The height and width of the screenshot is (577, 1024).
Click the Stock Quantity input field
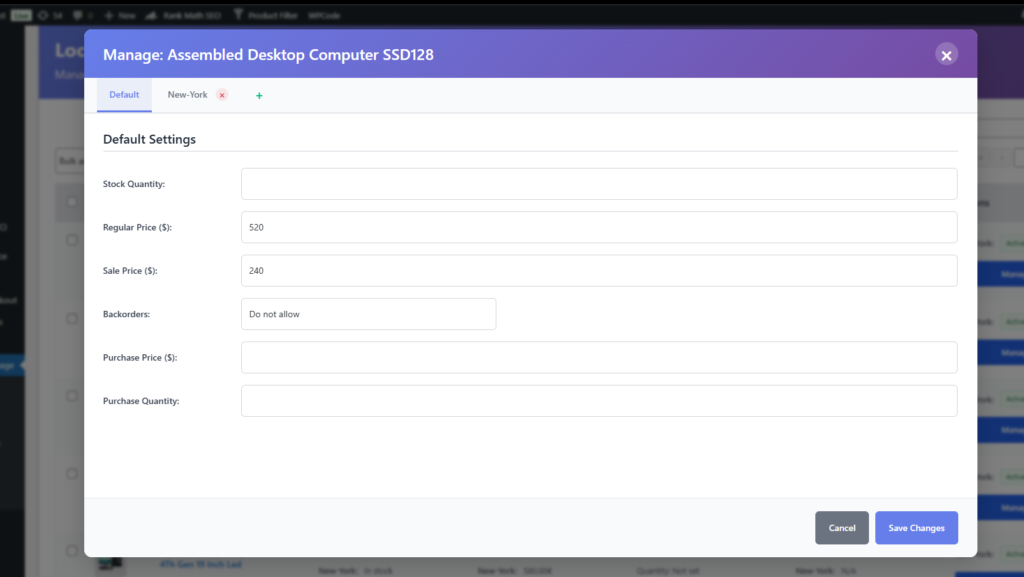598,184
